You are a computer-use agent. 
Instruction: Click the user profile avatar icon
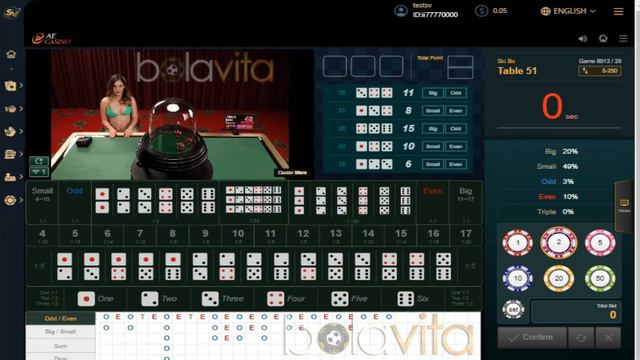coord(401,11)
